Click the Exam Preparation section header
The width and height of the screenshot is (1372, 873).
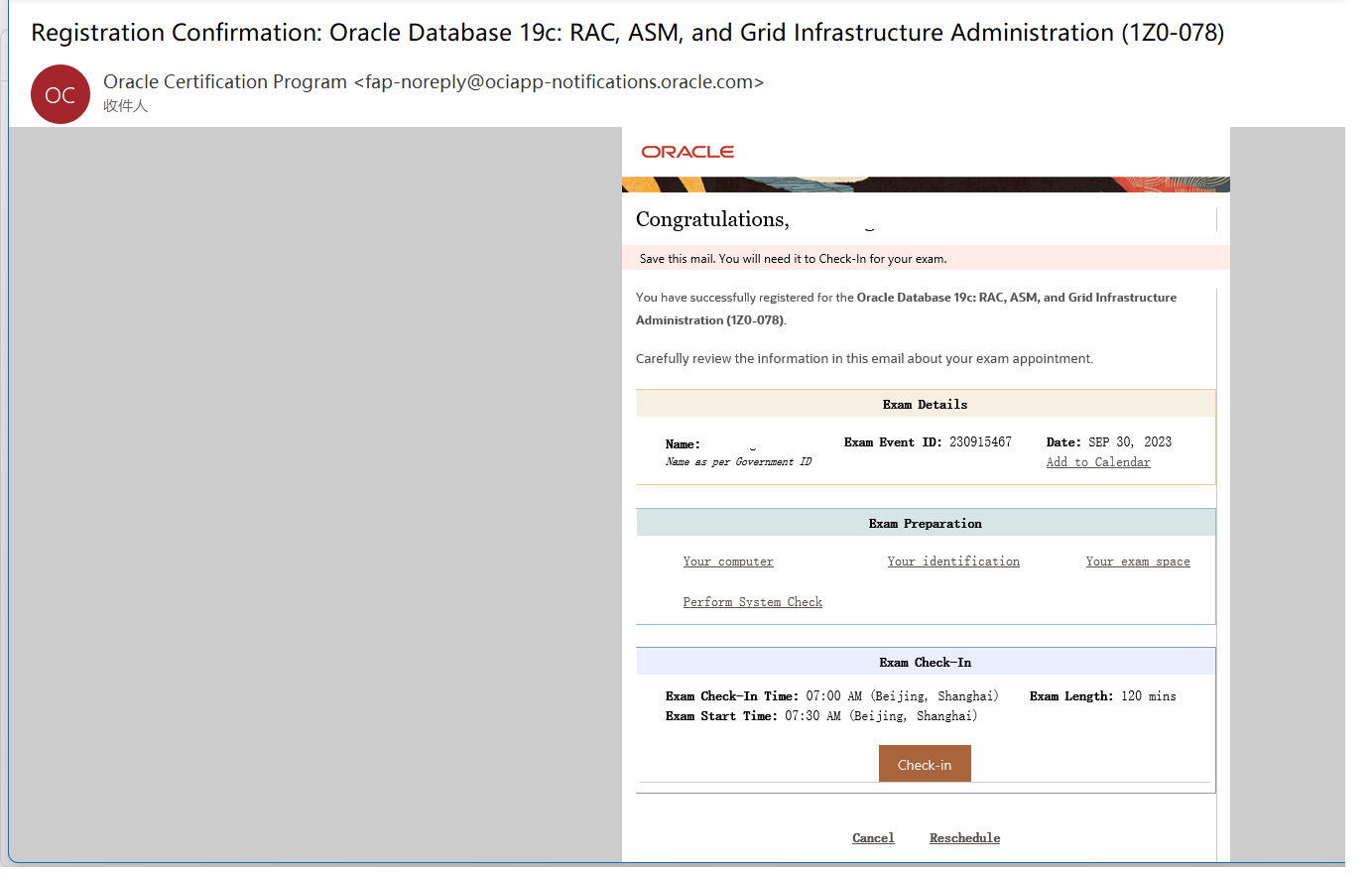[925, 523]
